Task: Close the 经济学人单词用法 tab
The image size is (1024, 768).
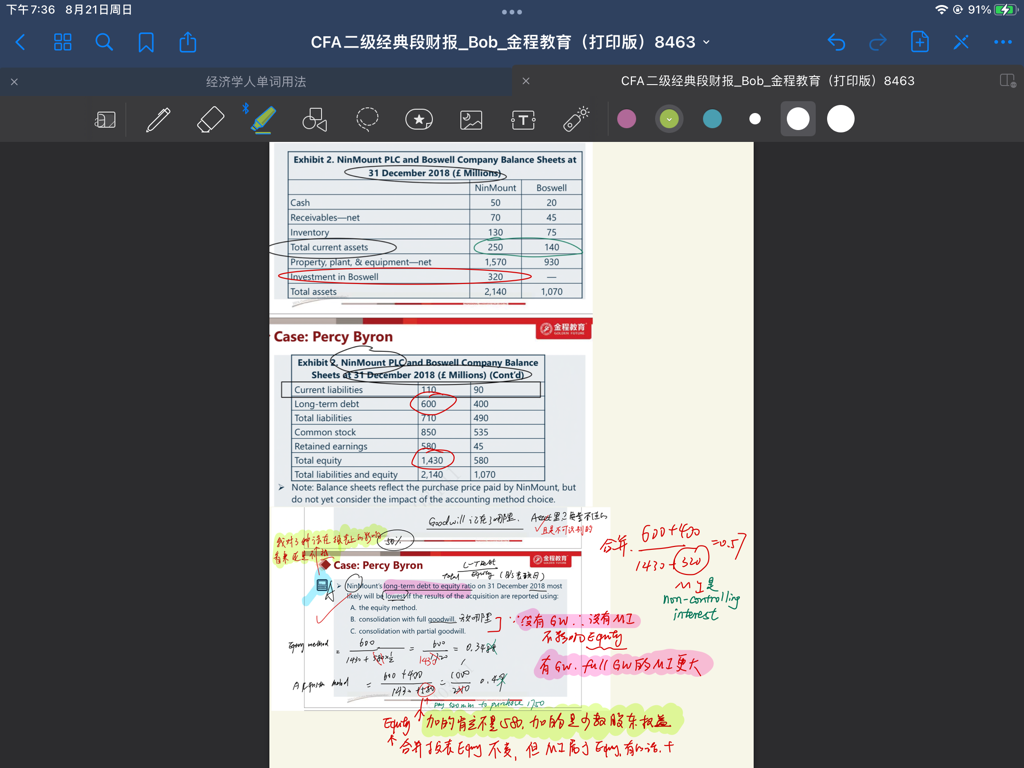Action: click(14, 82)
